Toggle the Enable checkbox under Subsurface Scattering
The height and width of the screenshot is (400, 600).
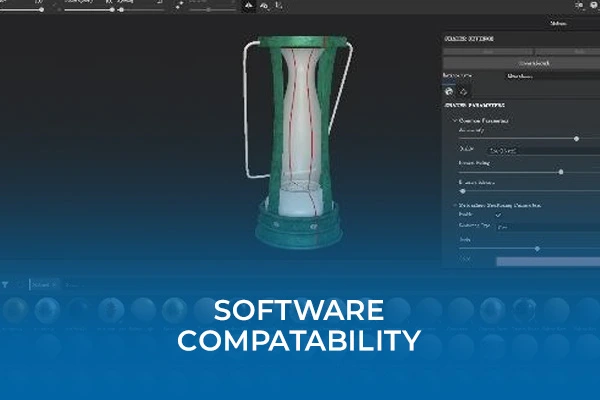(498, 215)
